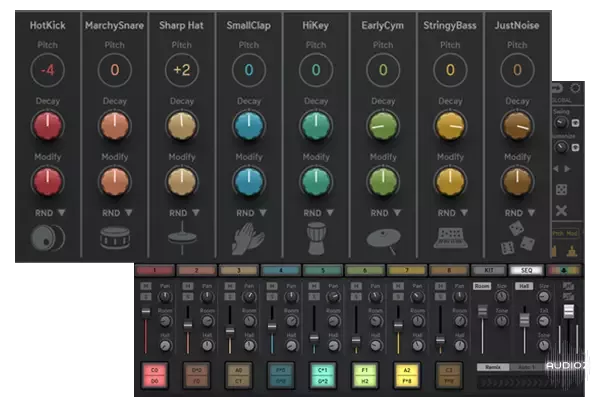Mute mixer channel 1
600x400 pixels.
146,286
